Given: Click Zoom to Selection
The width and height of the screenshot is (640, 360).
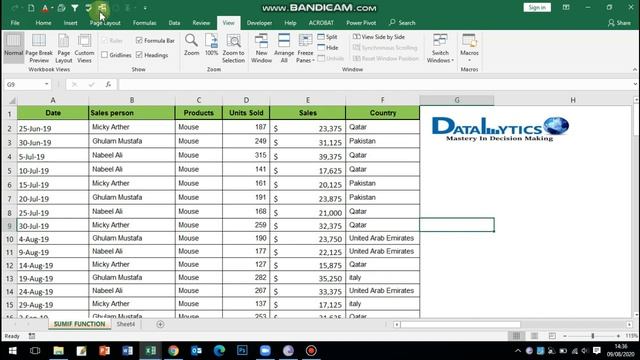Looking at the screenshot, I should 233,48.
